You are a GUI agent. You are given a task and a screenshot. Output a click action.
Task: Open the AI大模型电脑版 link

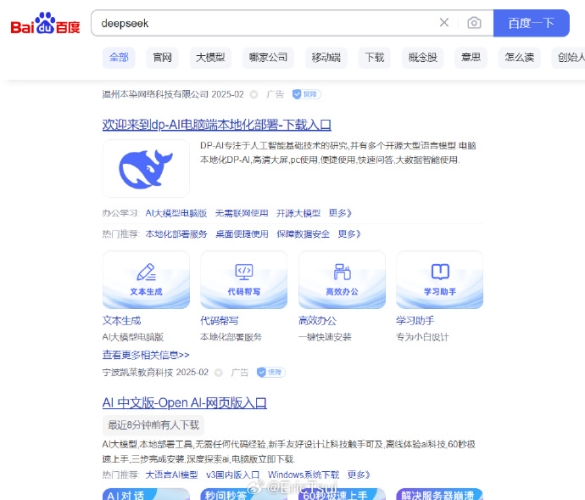(176, 213)
